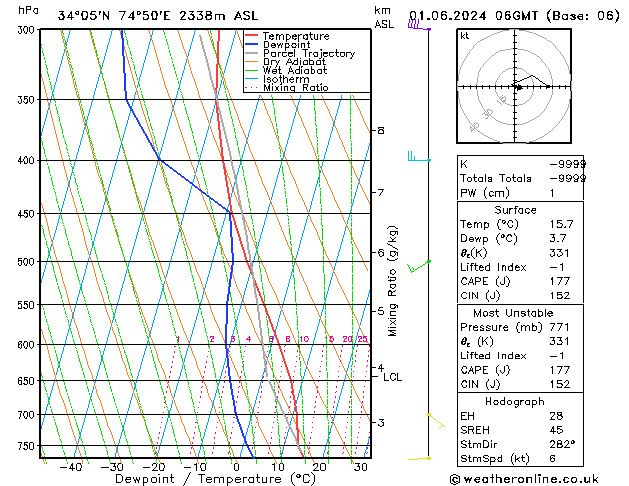Click the 450 hPa pressure label
This screenshot has width=629, height=486.
(28, 214)
